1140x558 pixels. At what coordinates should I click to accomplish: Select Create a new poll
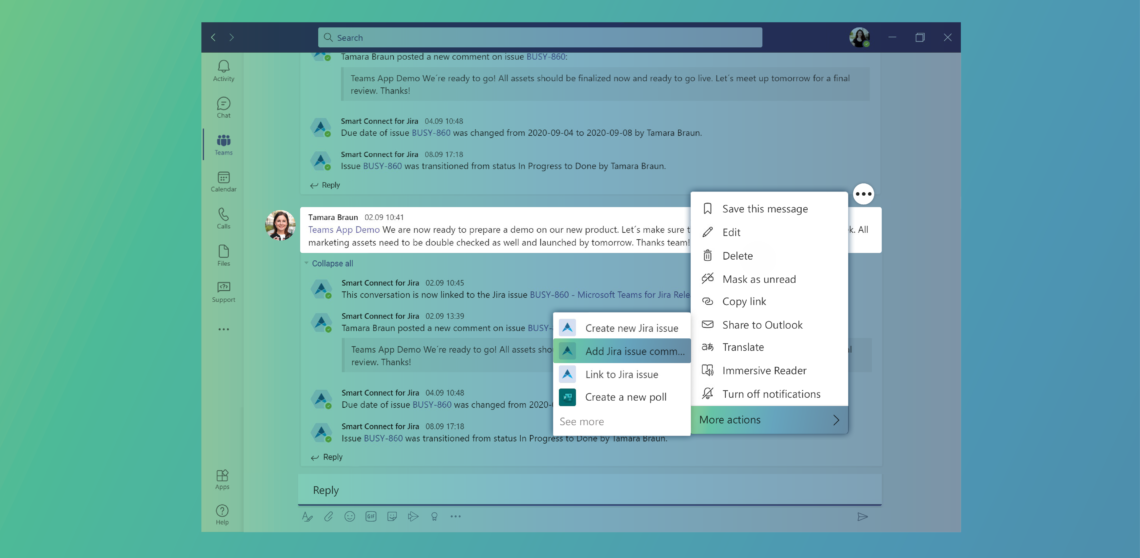pos(622,396)
